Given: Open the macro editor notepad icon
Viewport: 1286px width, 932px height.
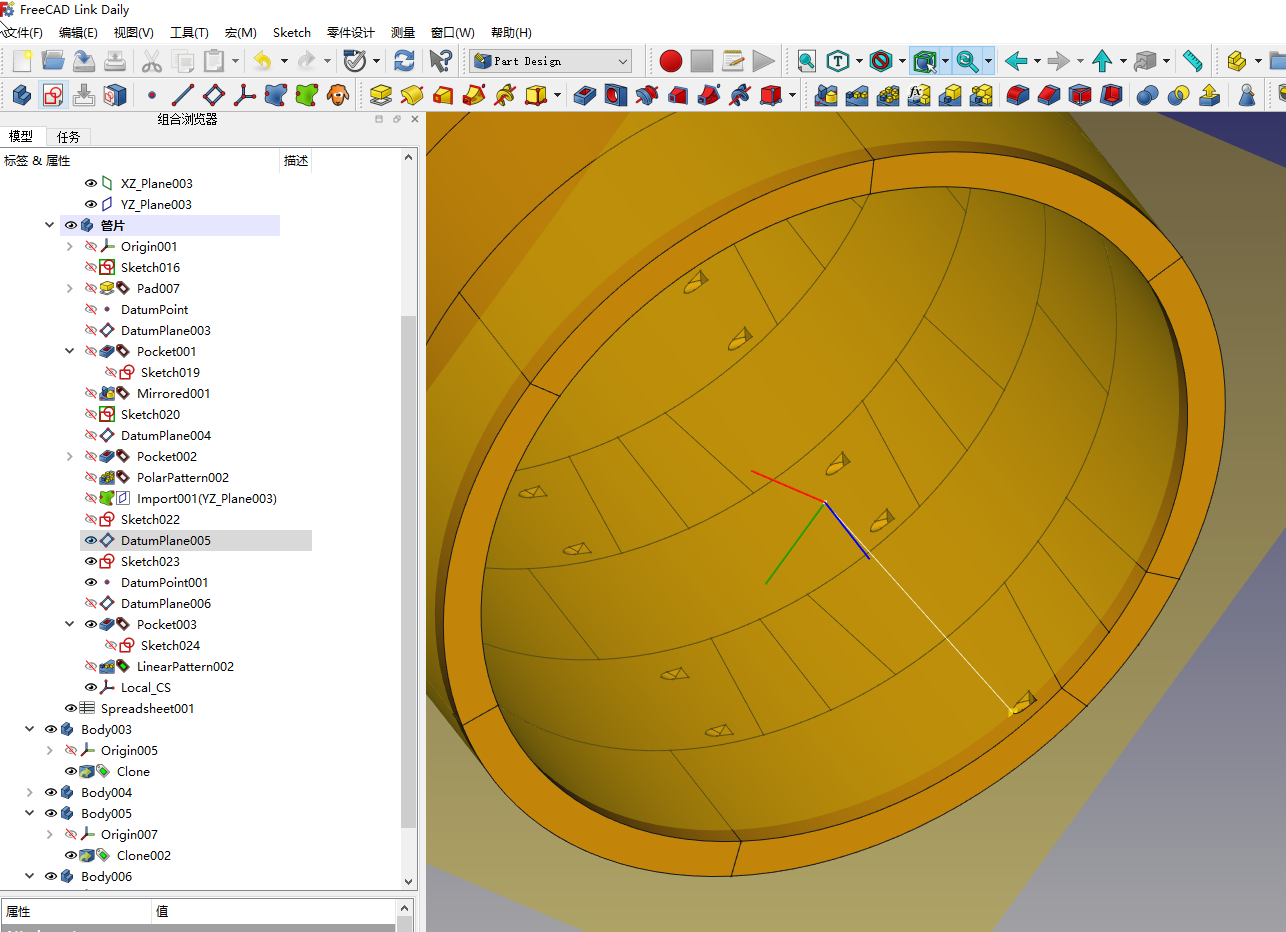Looking at the screenshot, I should (733, 61).
